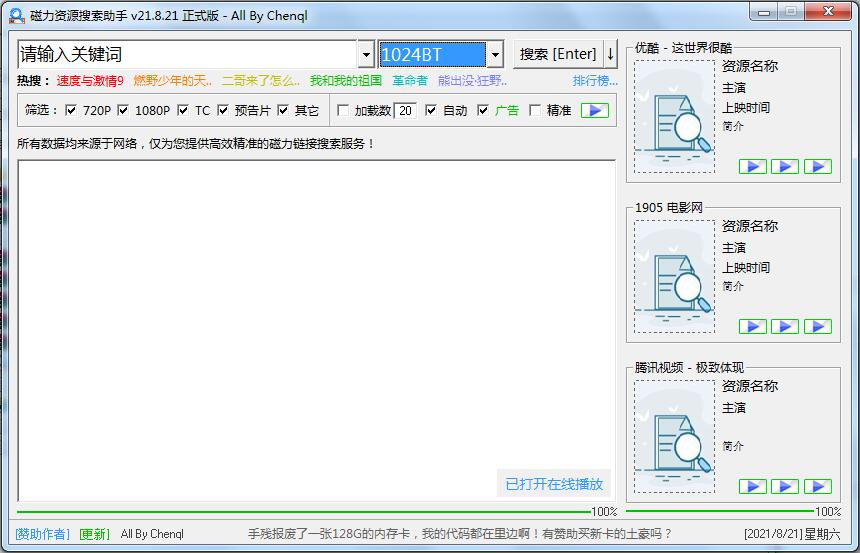Enable the 加载数 checkbox
Image resolution: width=860 pixels, height=553 pixels.
(342, 110)
